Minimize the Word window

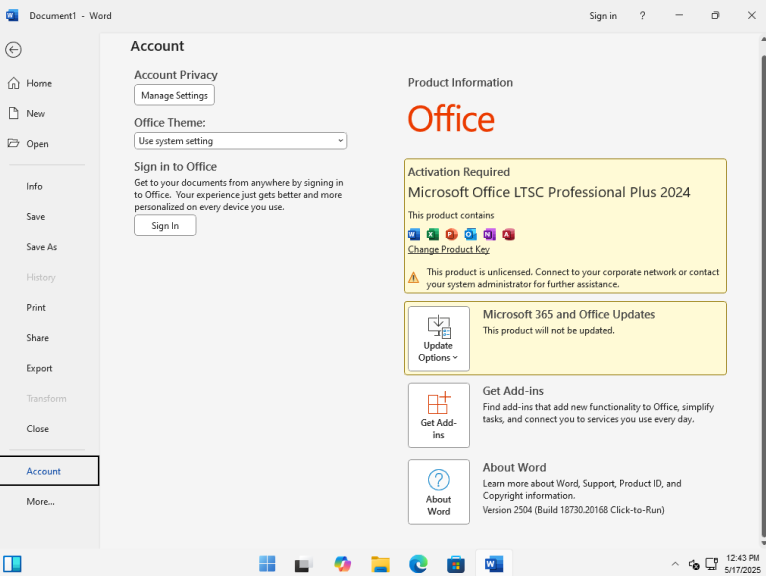[x=679, y=16]
